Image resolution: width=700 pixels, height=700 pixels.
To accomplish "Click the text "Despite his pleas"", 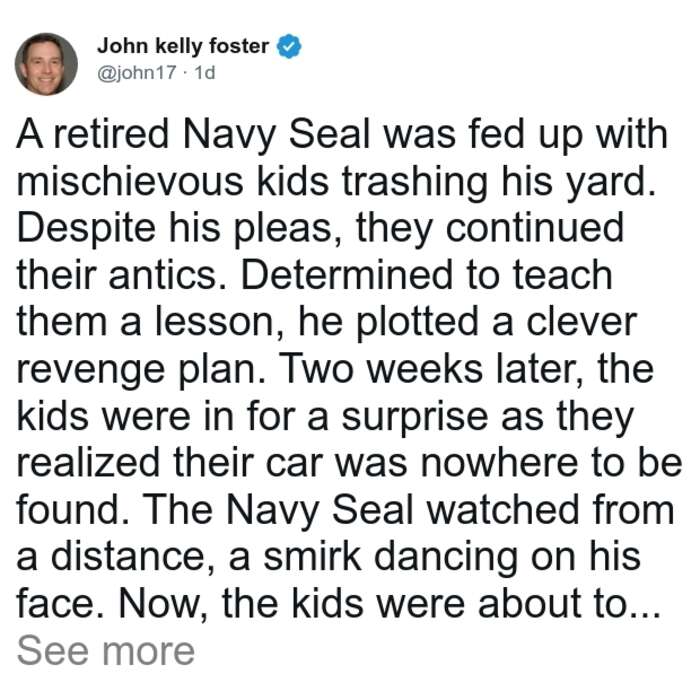I will pos(175,229).
